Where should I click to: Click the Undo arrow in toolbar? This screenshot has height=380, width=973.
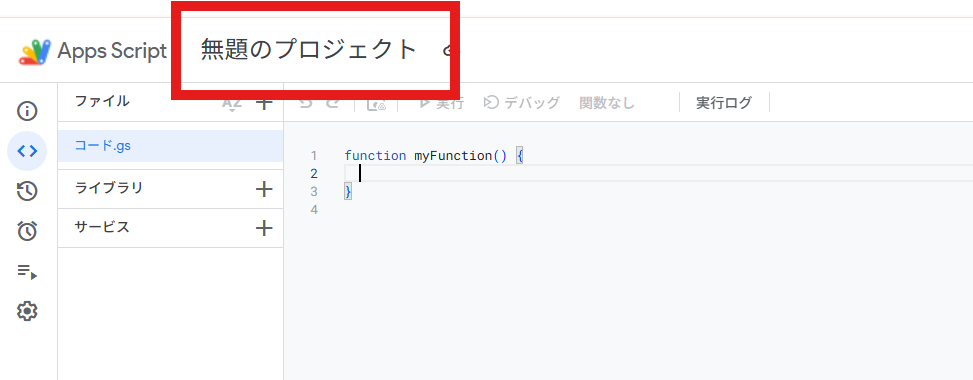point(306,104)
